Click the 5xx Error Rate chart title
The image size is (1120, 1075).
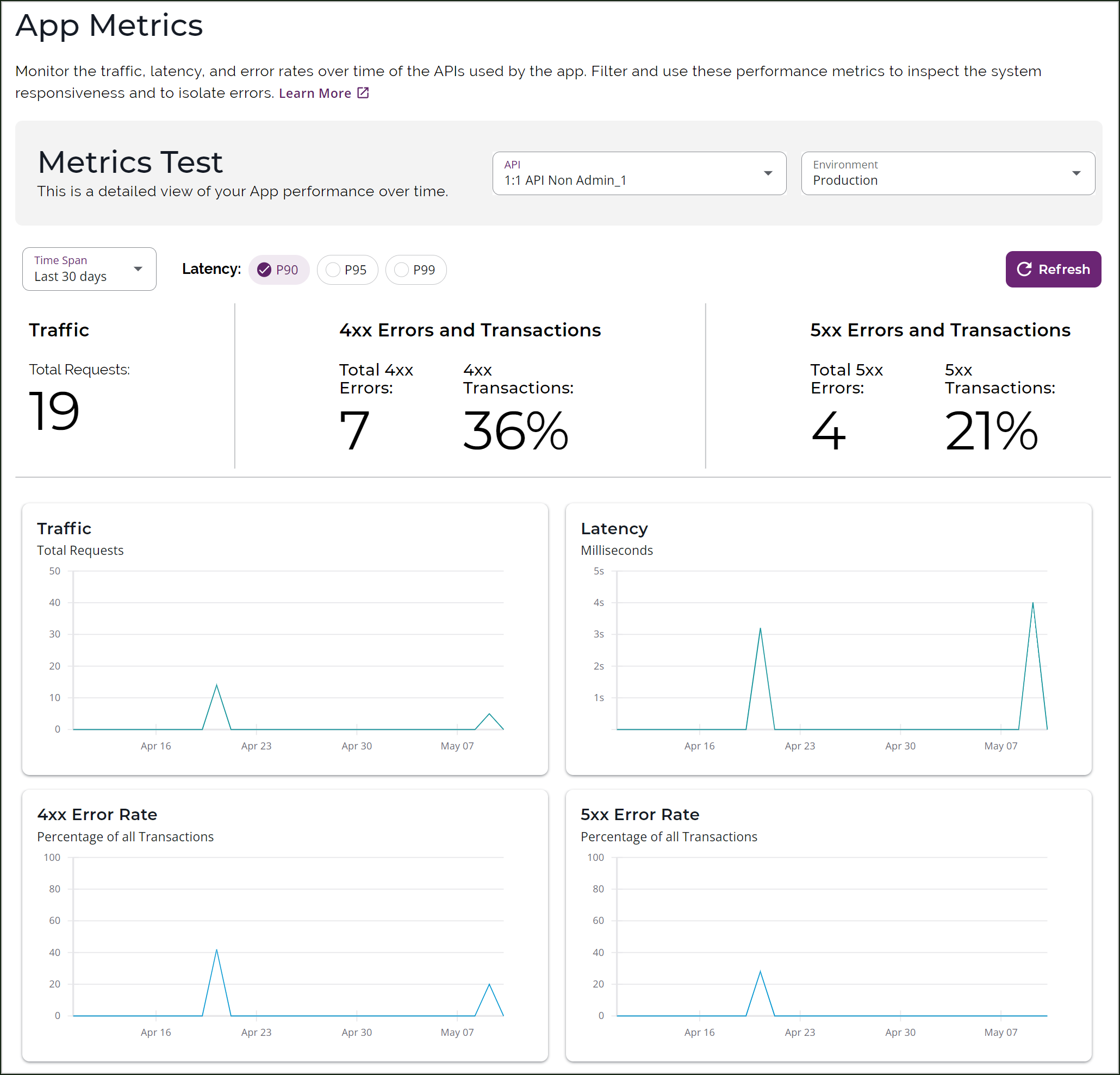(640, 814)
